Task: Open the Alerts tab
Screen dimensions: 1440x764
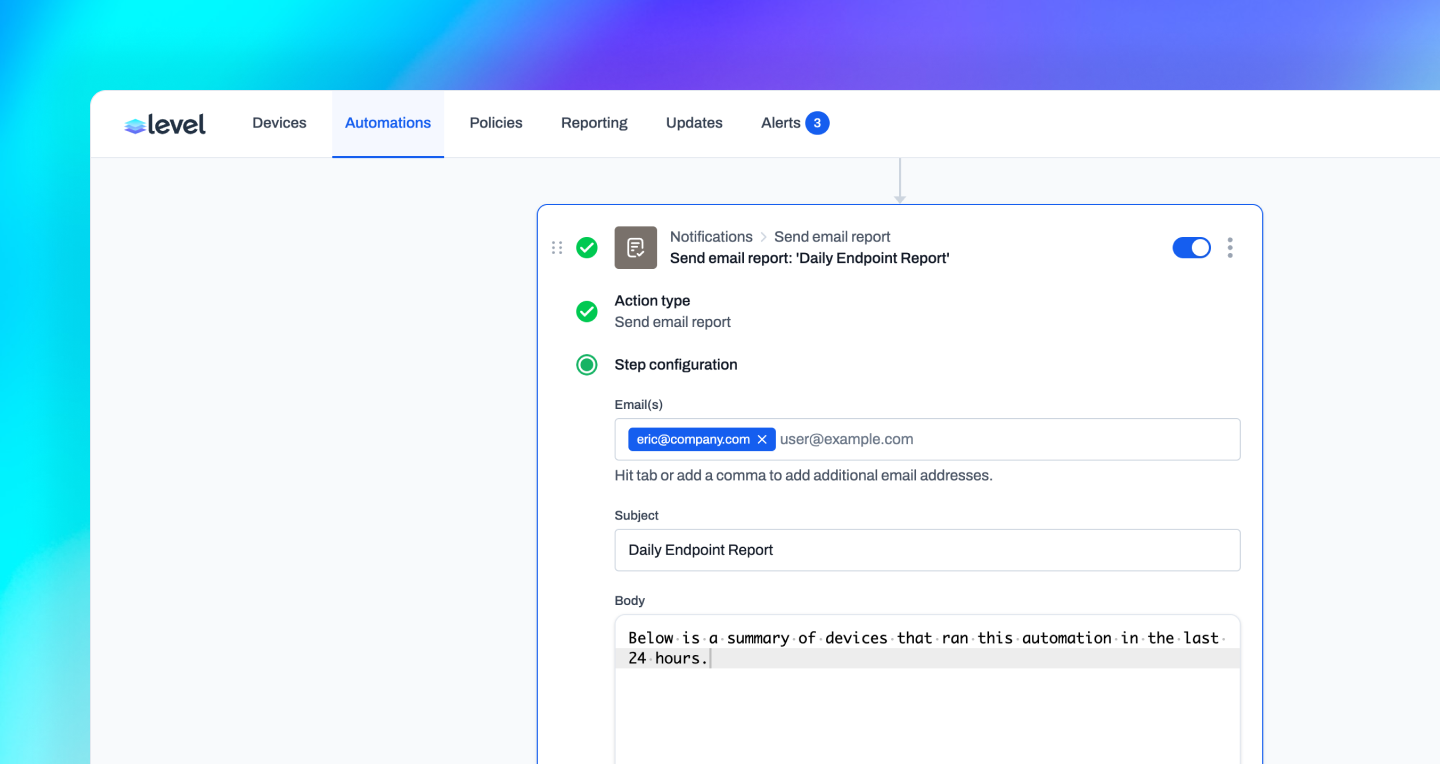Action: (781, 123)
